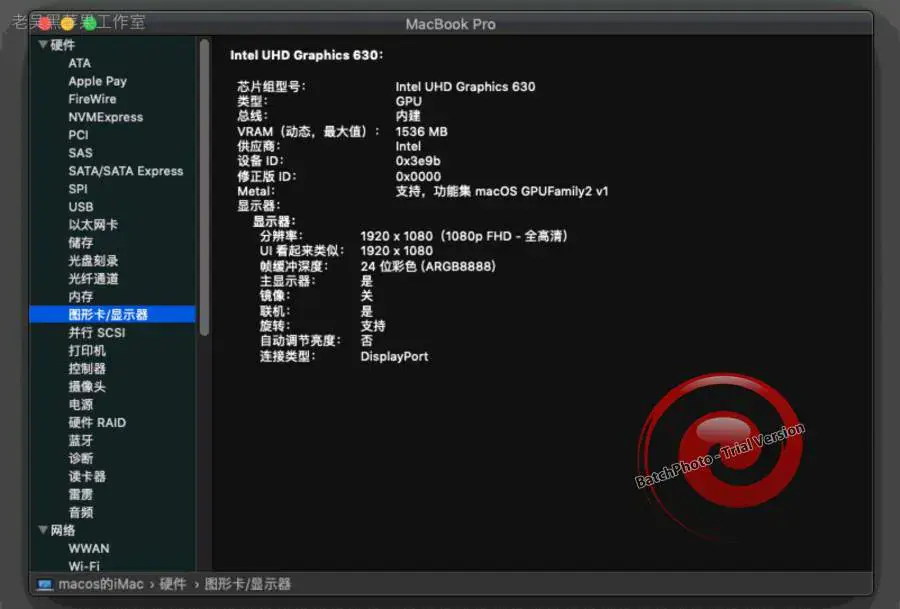Select 读卡器 in the sidebar

pyautogui.click(x=87, y=476)
